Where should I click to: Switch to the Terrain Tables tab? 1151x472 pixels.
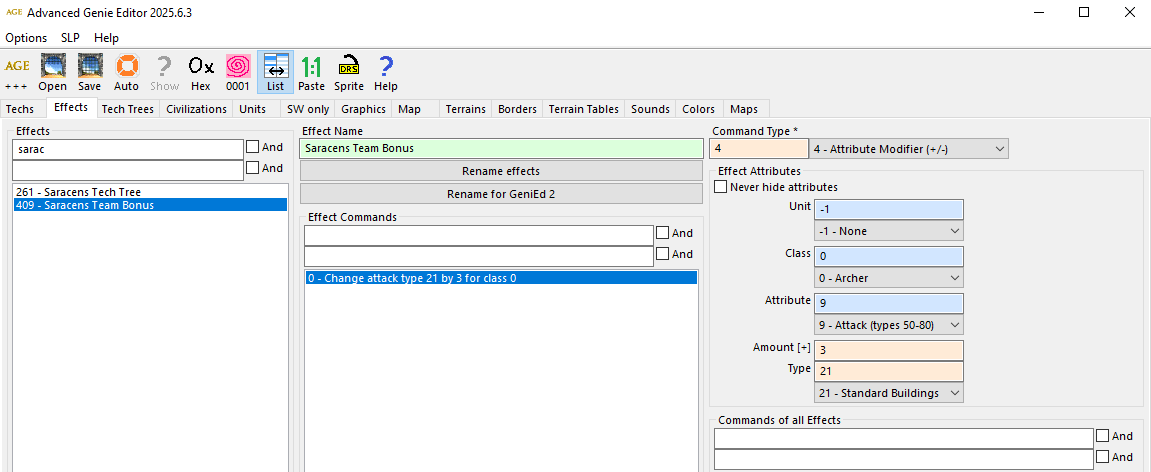tap(584, 109)
